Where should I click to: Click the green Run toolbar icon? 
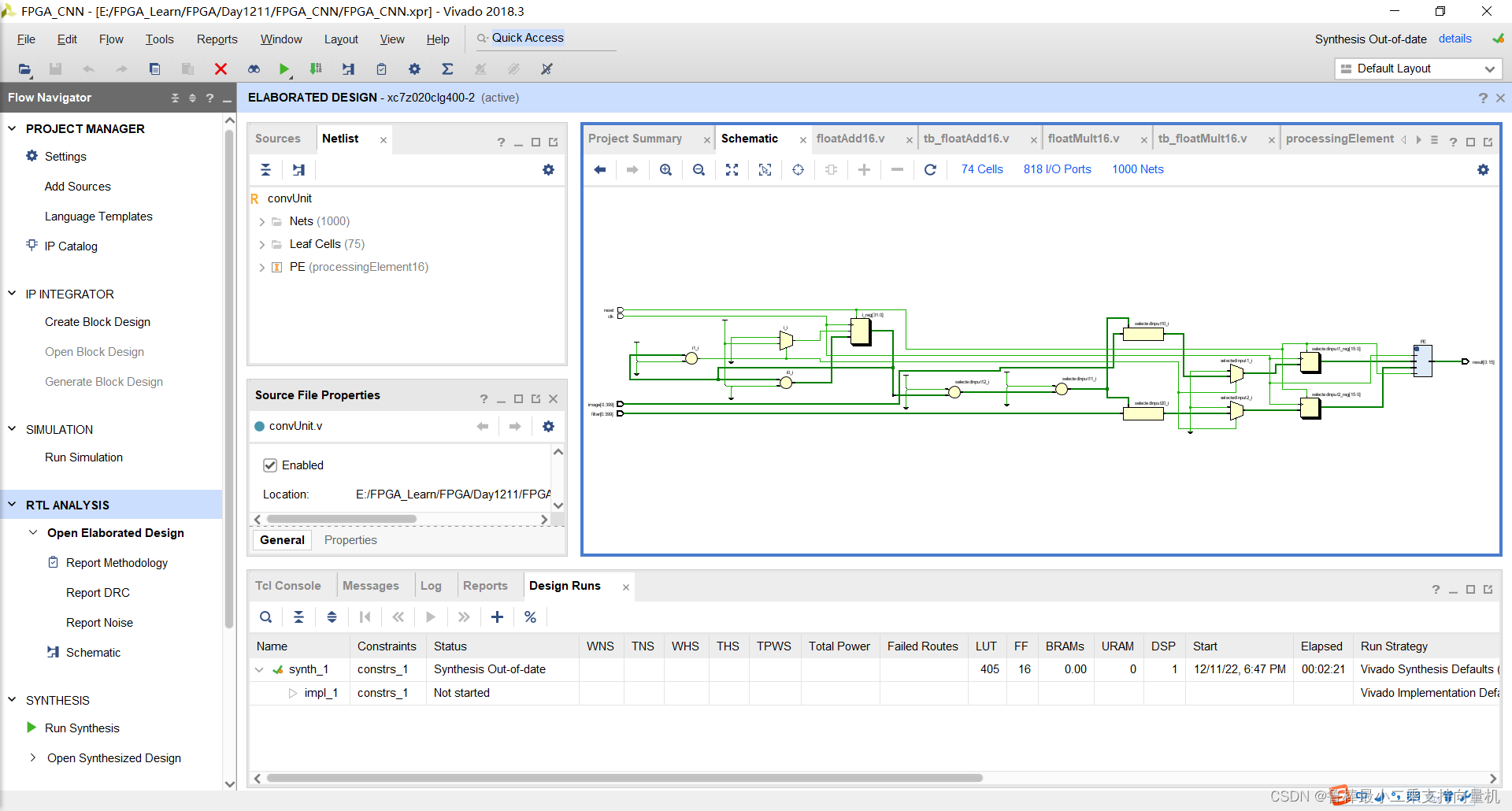(x=284, y=69)
